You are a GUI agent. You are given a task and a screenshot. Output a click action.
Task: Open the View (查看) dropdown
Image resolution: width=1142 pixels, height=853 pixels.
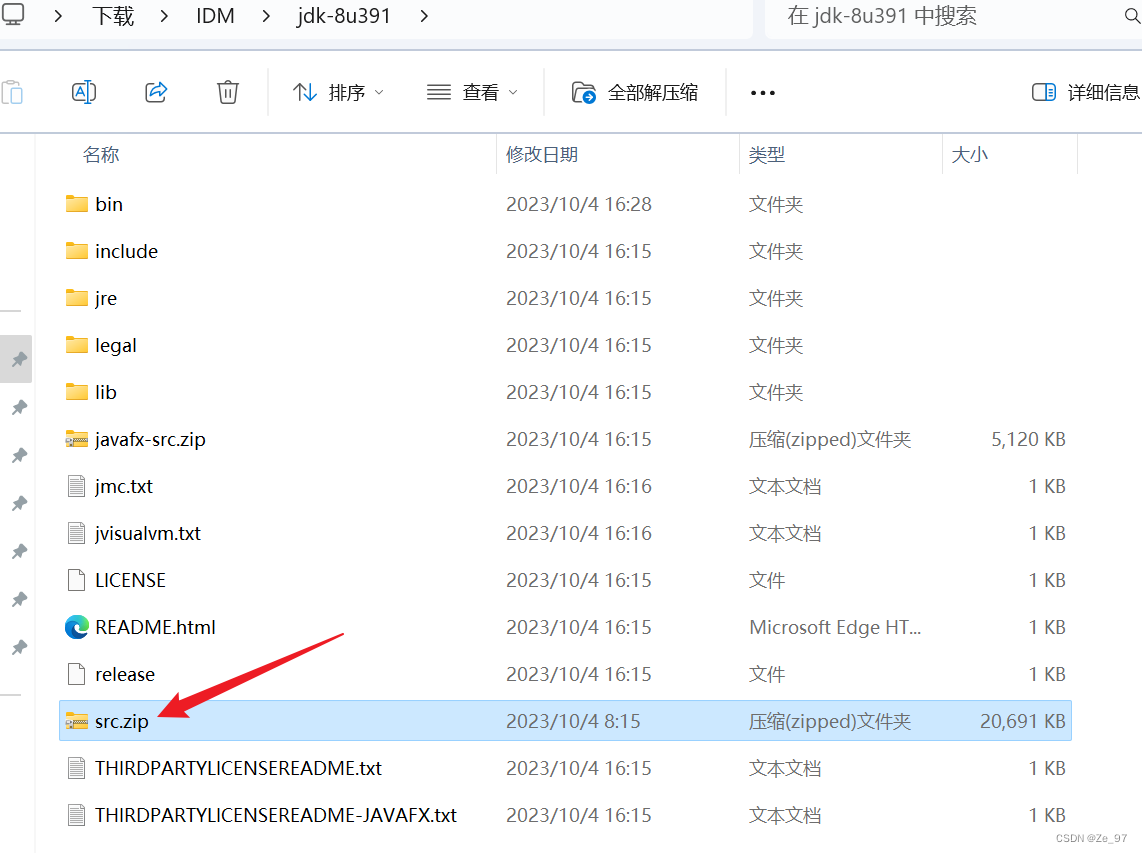pyautogui.click(x=472, y=93)
